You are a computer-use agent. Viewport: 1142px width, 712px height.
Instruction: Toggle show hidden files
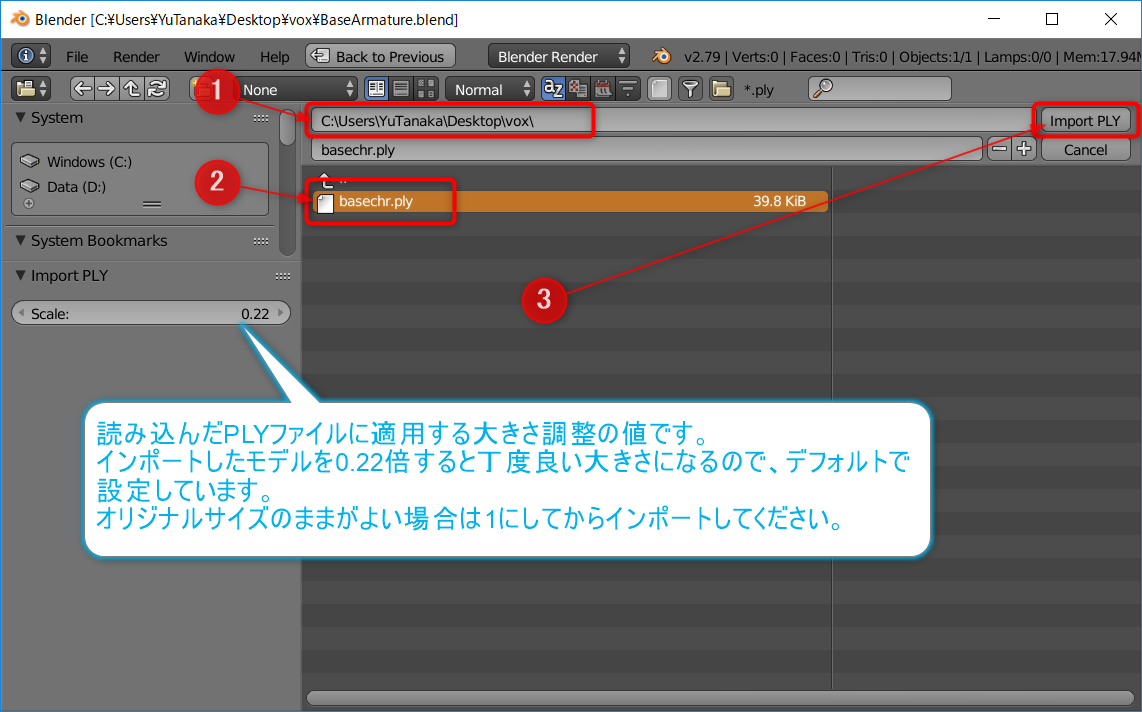pos(658,89)
